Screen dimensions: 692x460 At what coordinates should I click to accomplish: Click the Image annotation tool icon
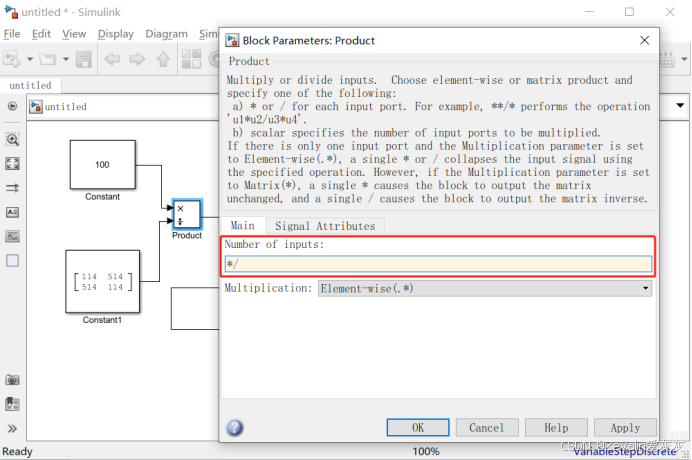coord(12,237)
